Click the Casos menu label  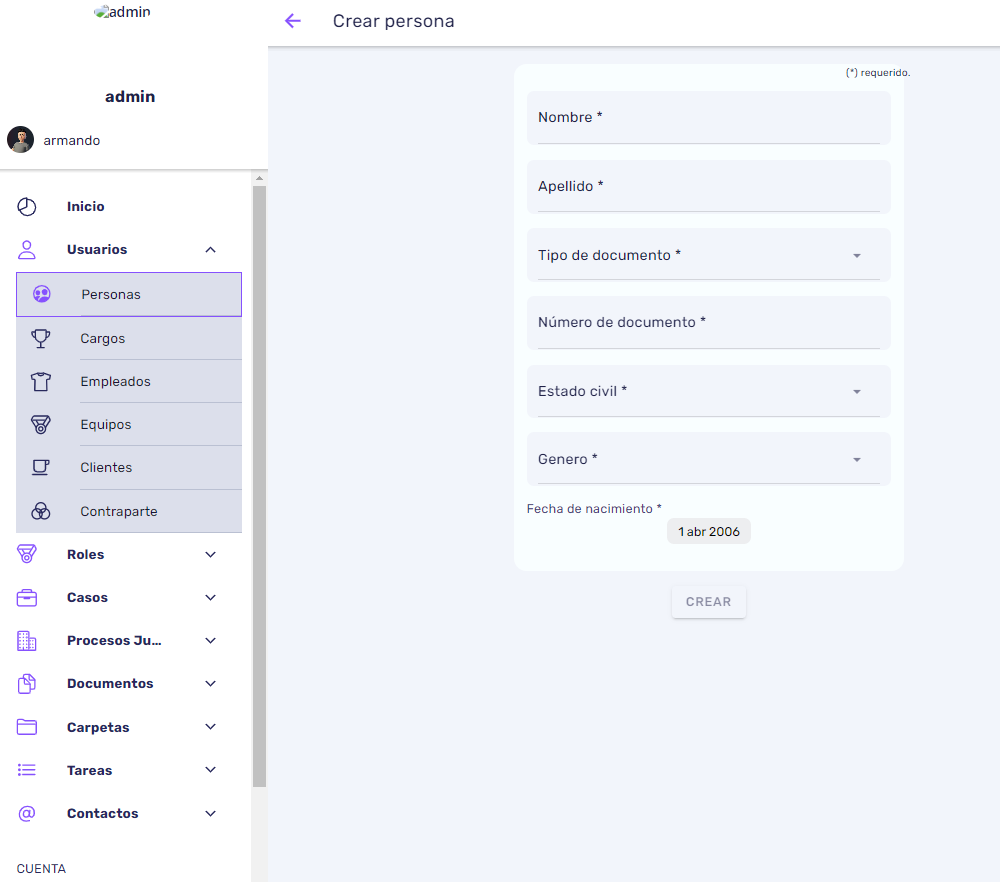(87, 598)
